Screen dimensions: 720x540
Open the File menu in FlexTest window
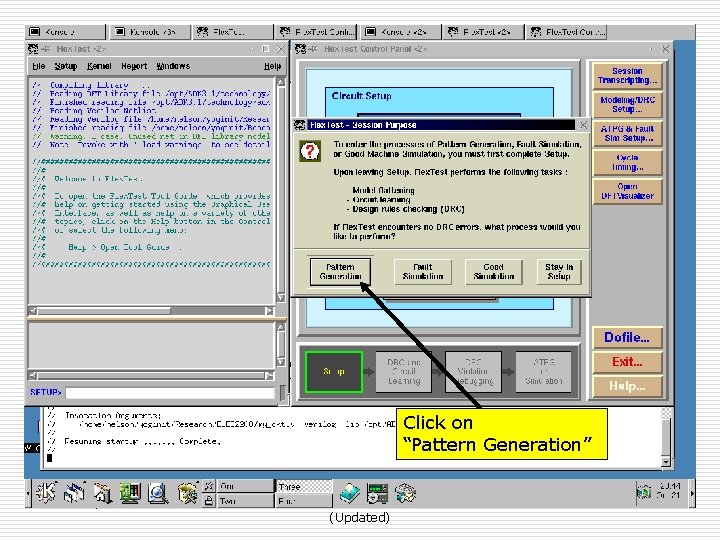click(39, 66)
